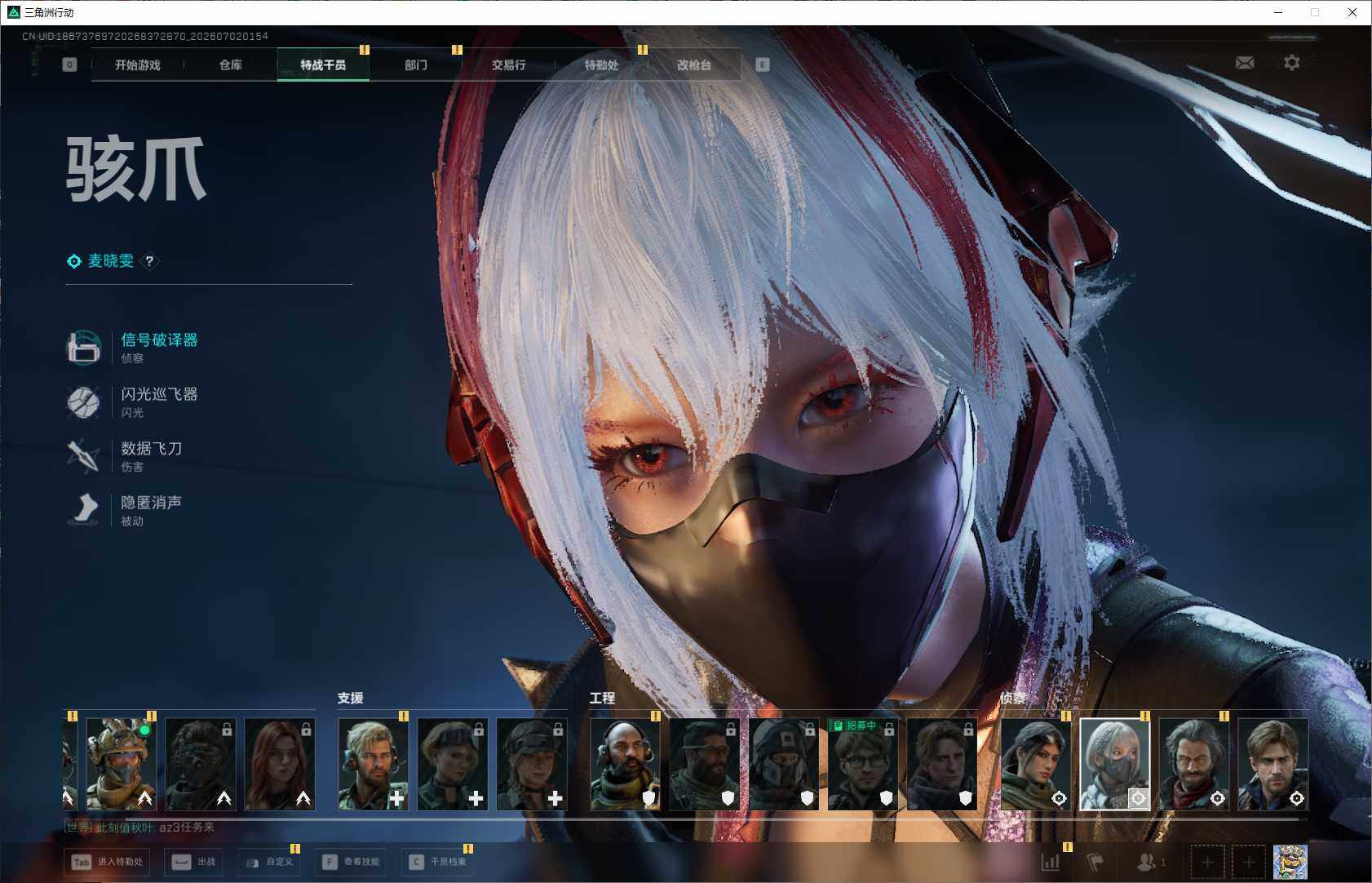Select the locked visor-glasses engineer operator
This screenshot has width=1372, height=883.
click(x=705, y=764)
